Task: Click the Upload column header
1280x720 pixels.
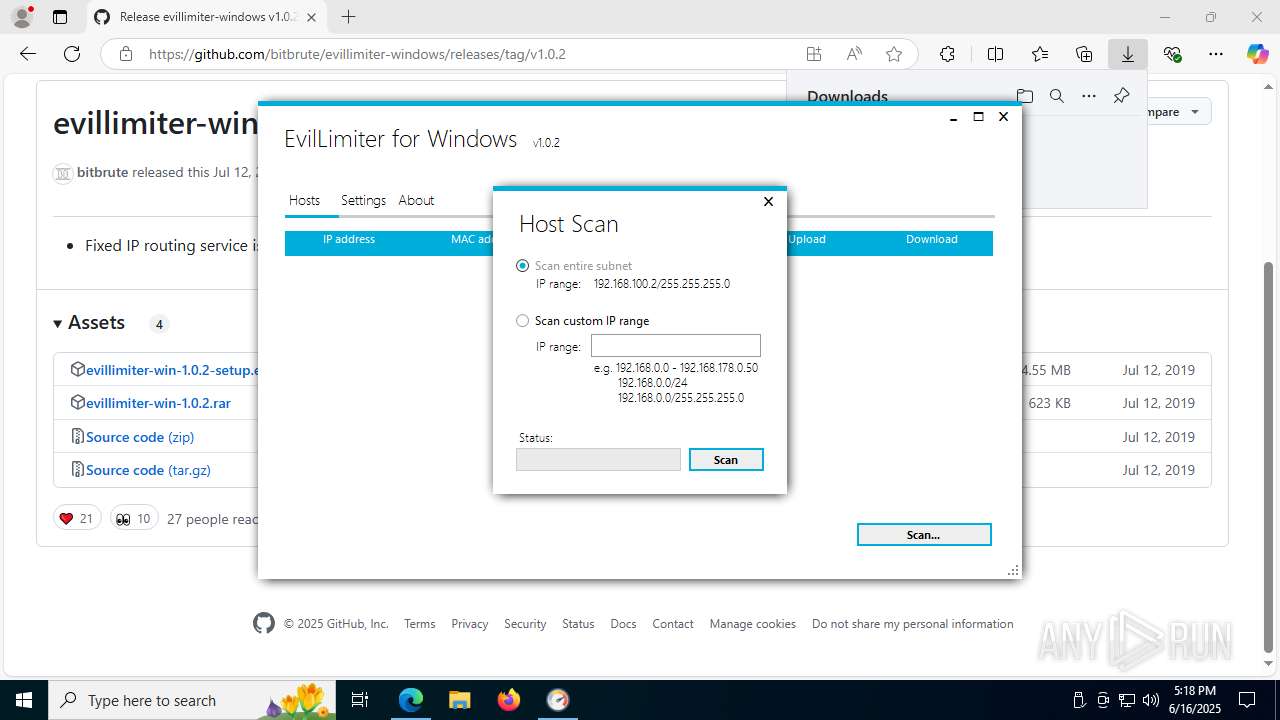Action: [807, 239]
